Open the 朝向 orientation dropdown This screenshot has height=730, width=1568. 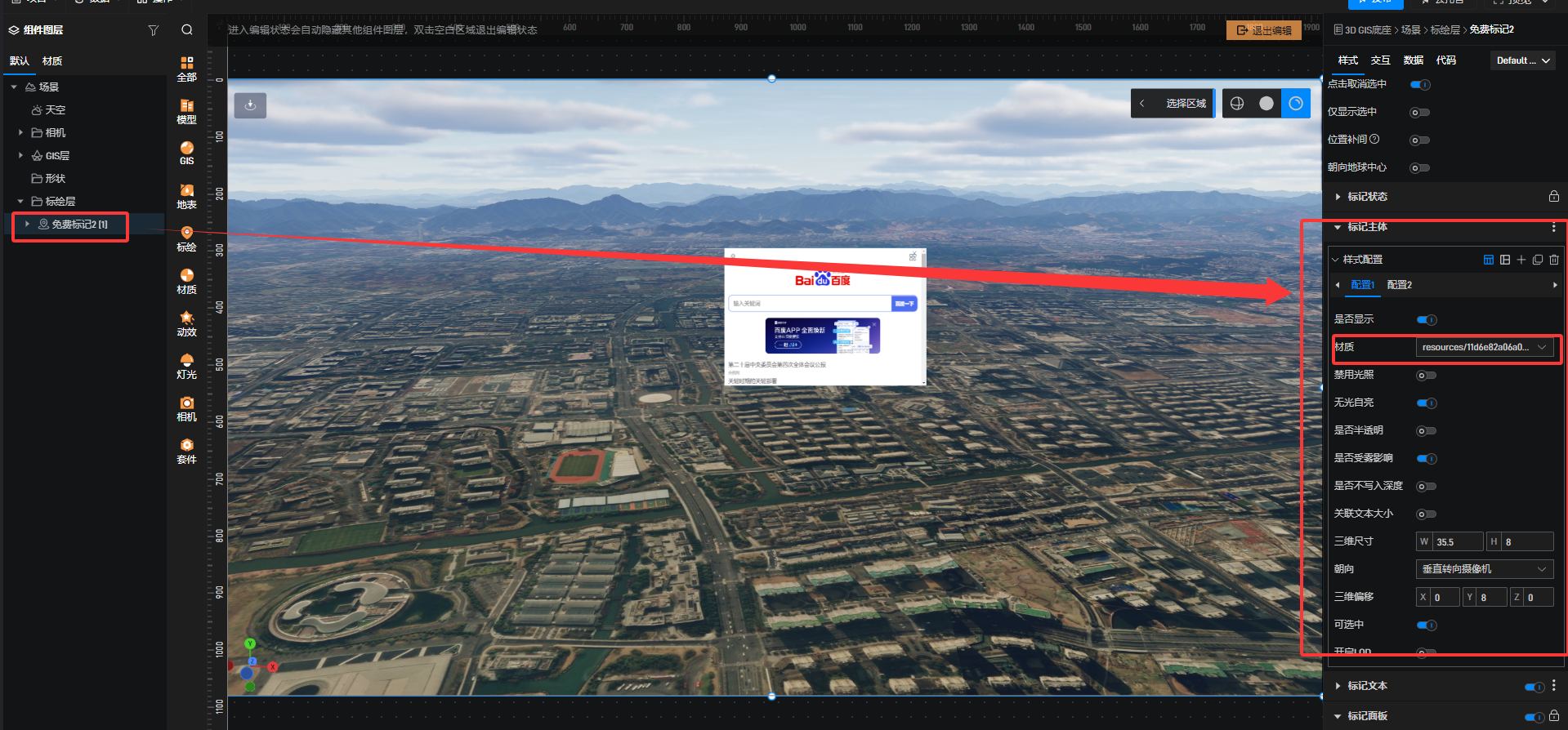(x=1483, y=569)
